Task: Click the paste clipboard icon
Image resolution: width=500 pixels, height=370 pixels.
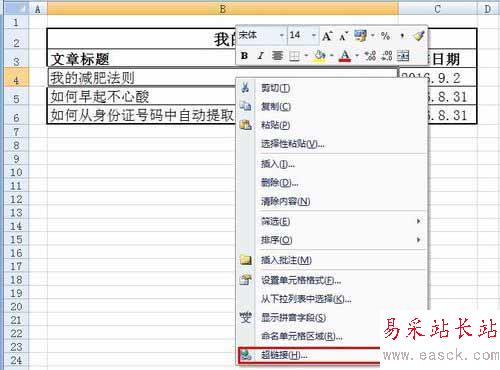Action: (246, 125)
